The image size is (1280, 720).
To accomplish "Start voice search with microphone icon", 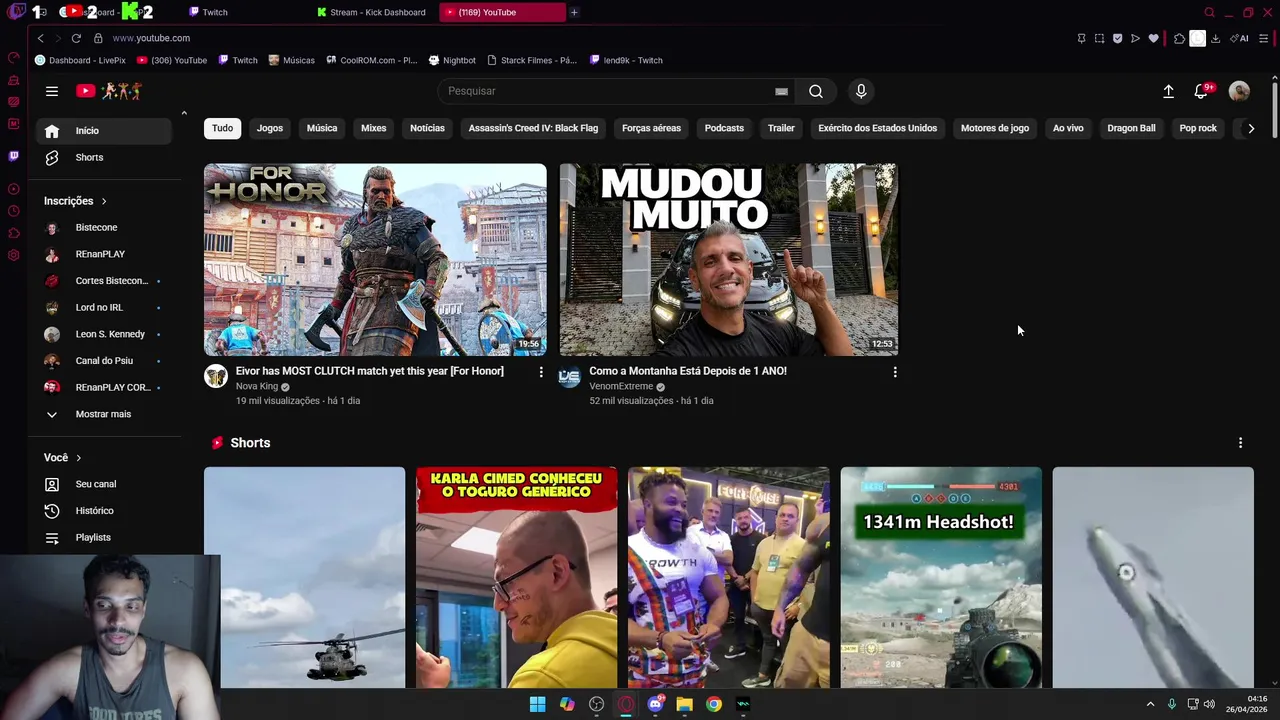I will [861, 91].
